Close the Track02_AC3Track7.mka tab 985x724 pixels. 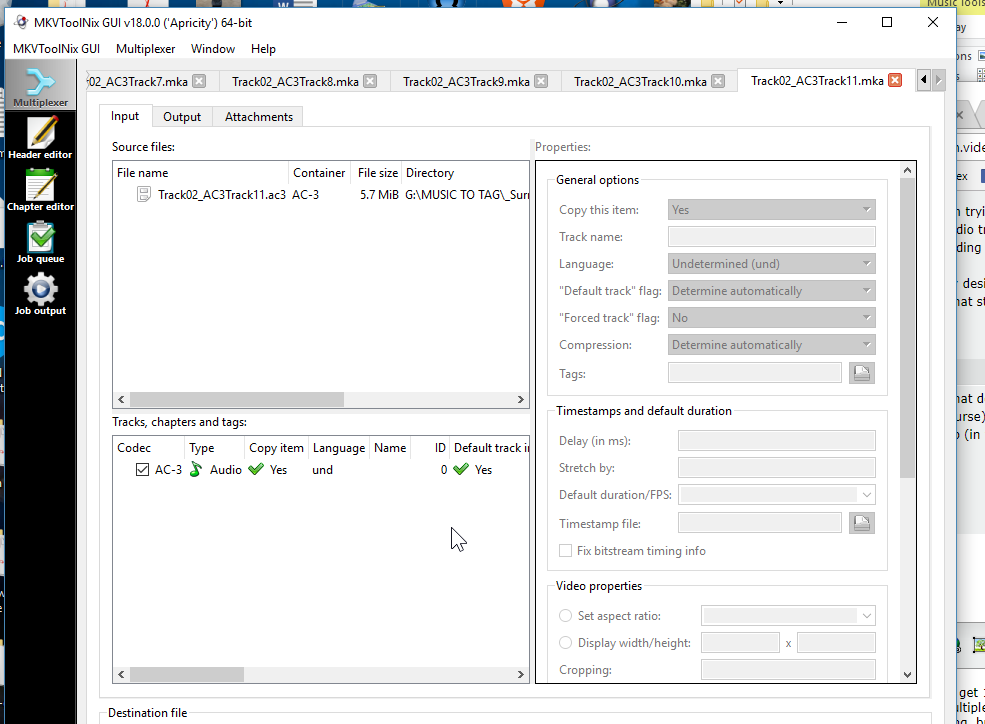tap(199, 81)
